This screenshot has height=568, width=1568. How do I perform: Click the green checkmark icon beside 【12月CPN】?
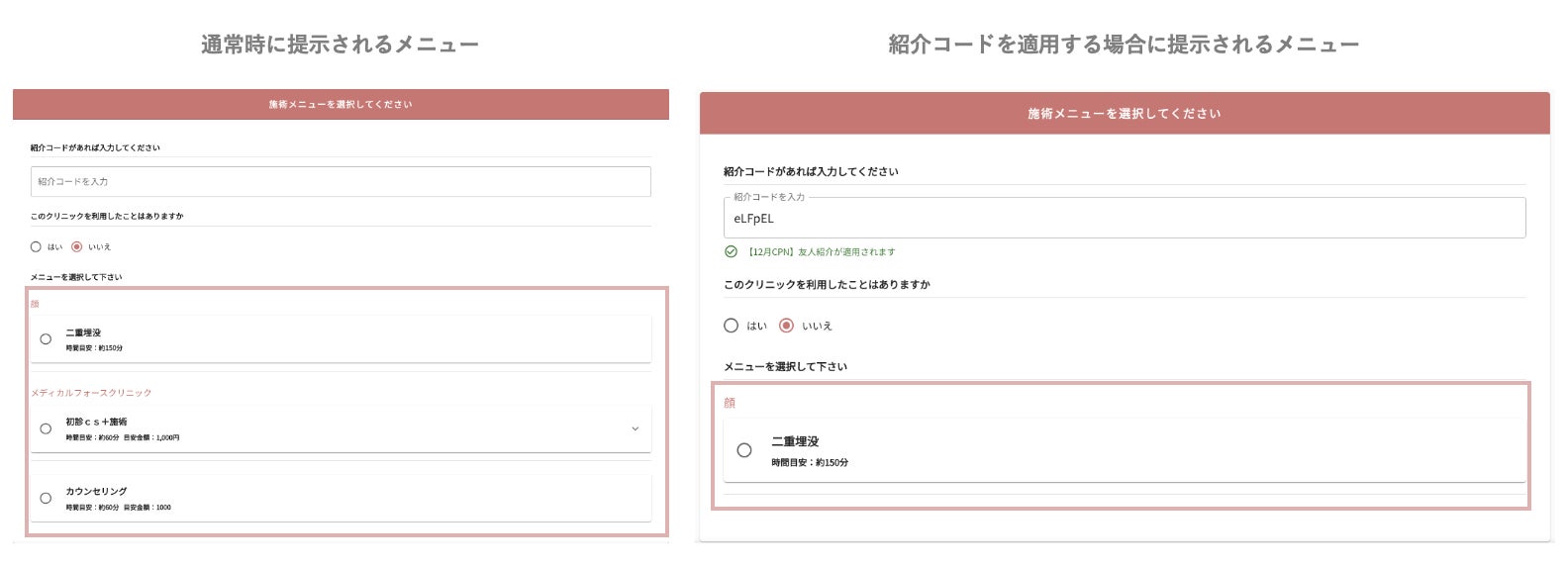click(732, 251)
